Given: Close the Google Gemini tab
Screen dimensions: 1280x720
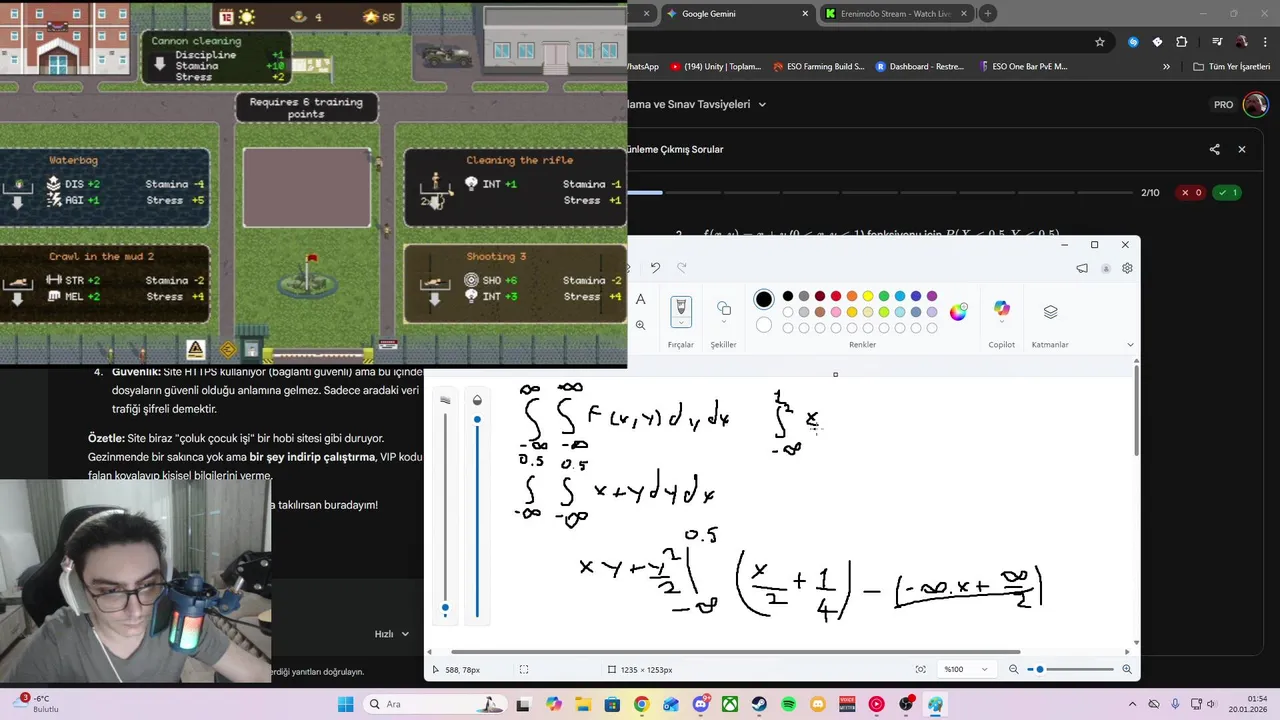Looking at the screenshot, I should 805,14.
